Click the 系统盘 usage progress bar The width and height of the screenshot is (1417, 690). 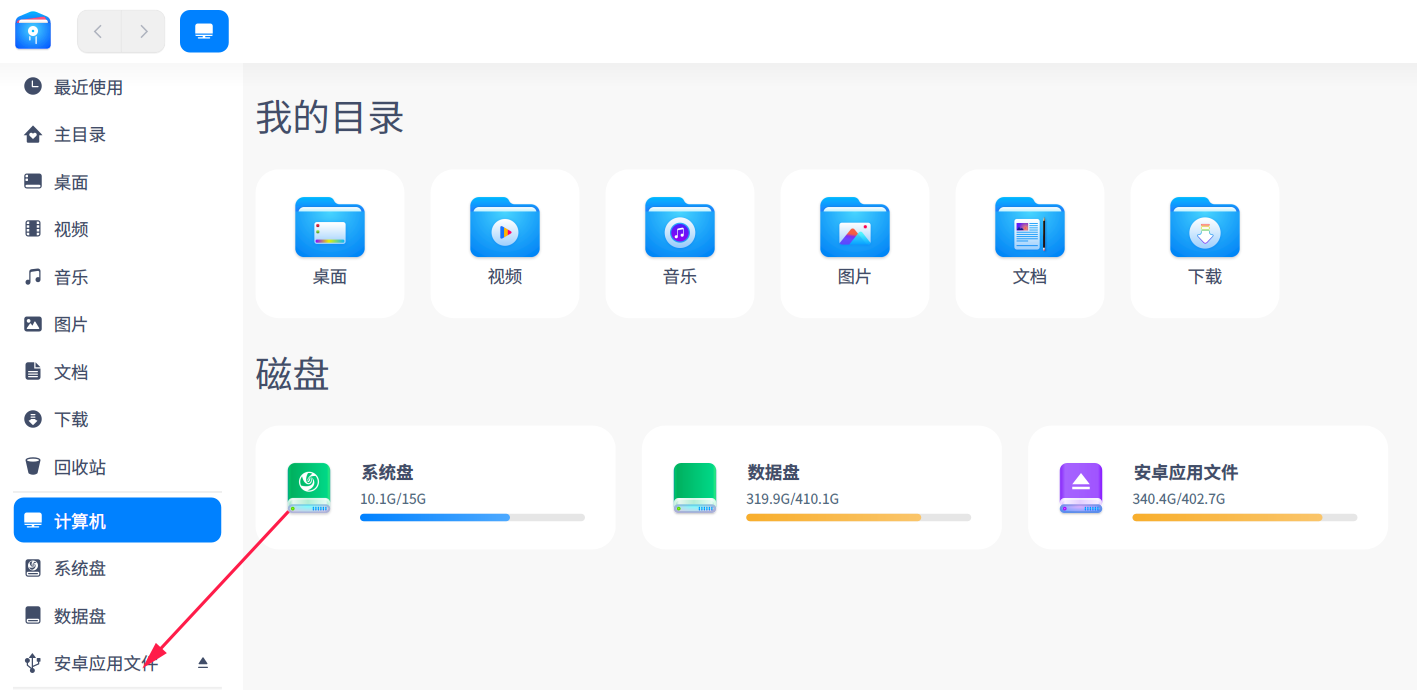[x=472, y=517]
